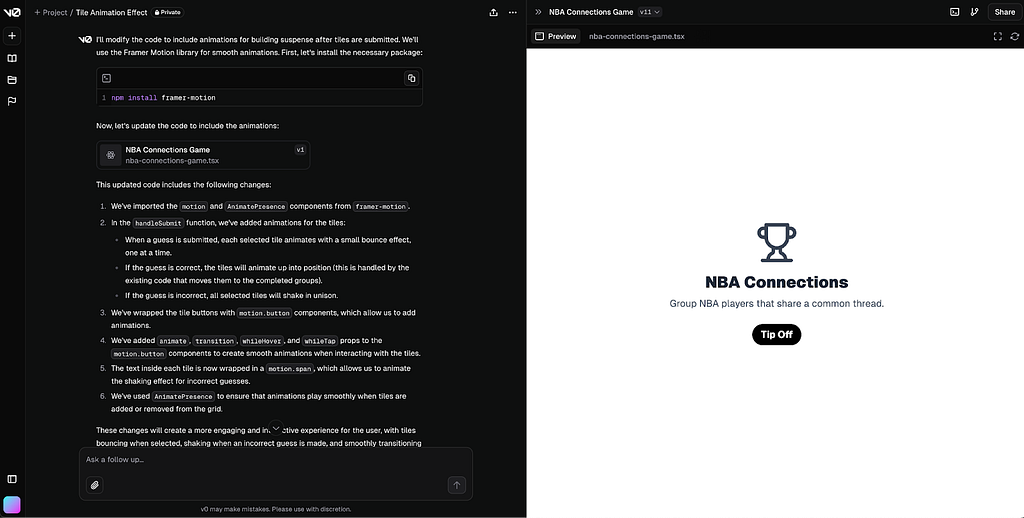Click the whileHover inline code label
This screenshot has width=1024, height=518.
point(261,341)
